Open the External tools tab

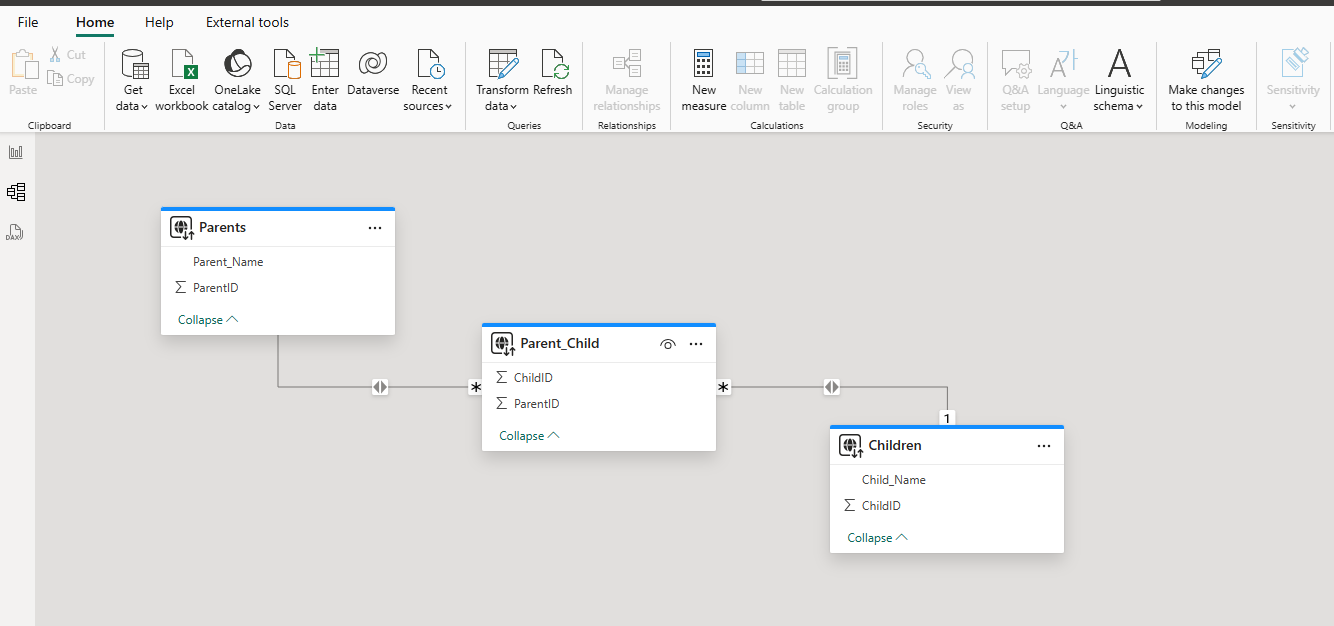(x=247, y=22)
